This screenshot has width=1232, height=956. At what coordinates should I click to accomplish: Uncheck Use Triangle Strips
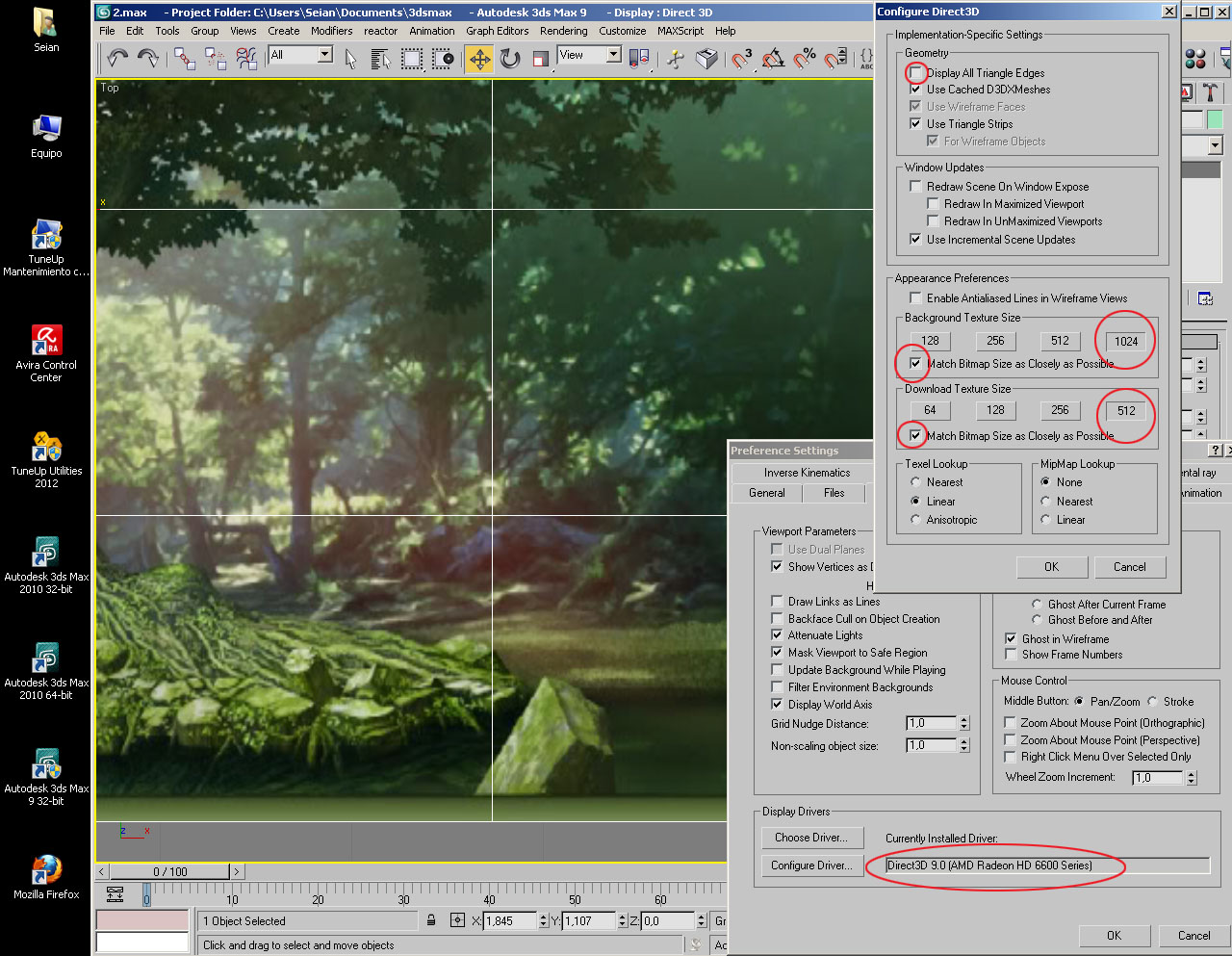(916, 124)
